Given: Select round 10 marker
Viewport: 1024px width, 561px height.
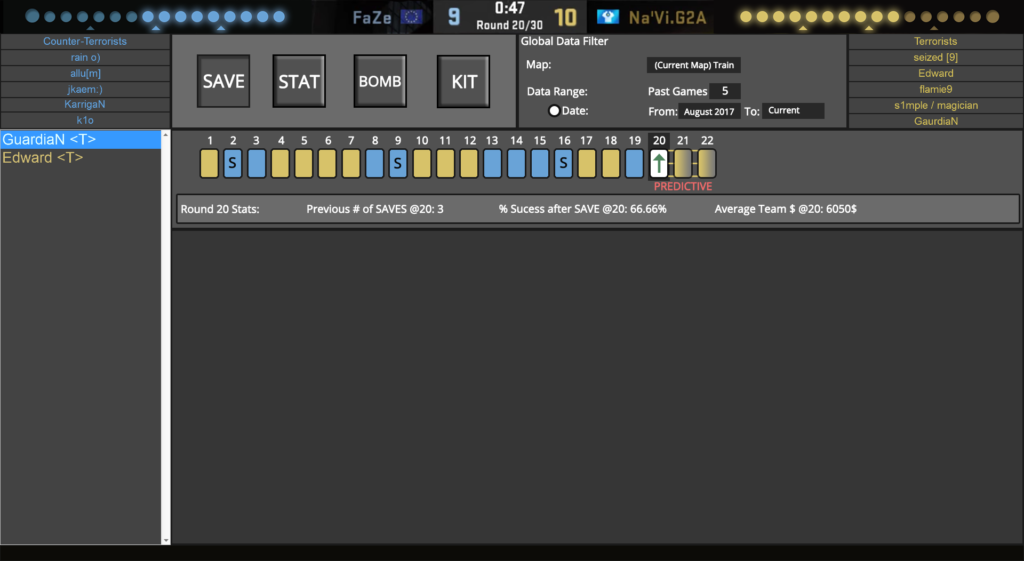Looking at the screenshot, I should click(x=422, y=163).
